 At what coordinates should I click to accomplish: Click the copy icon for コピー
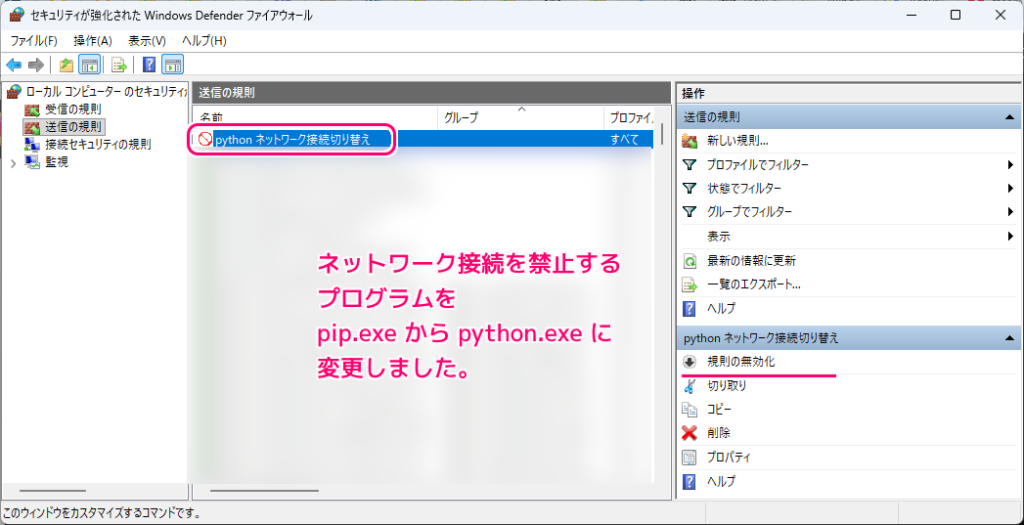(x=690, y=409)
